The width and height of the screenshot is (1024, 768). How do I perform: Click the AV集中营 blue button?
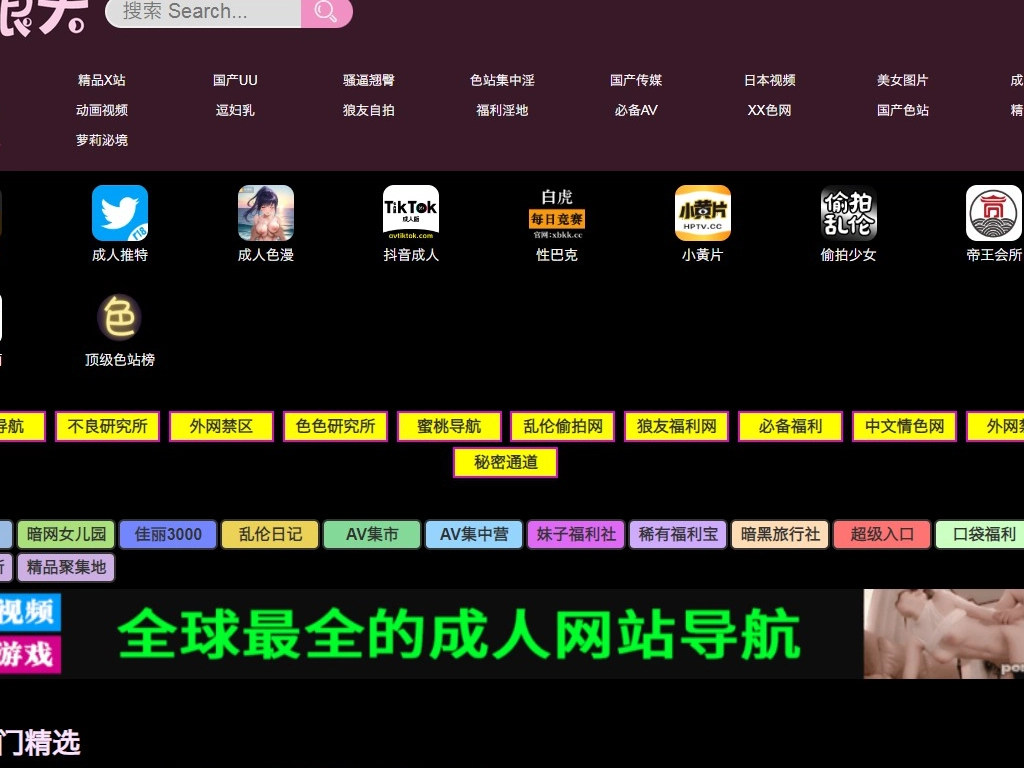[473, 534]
